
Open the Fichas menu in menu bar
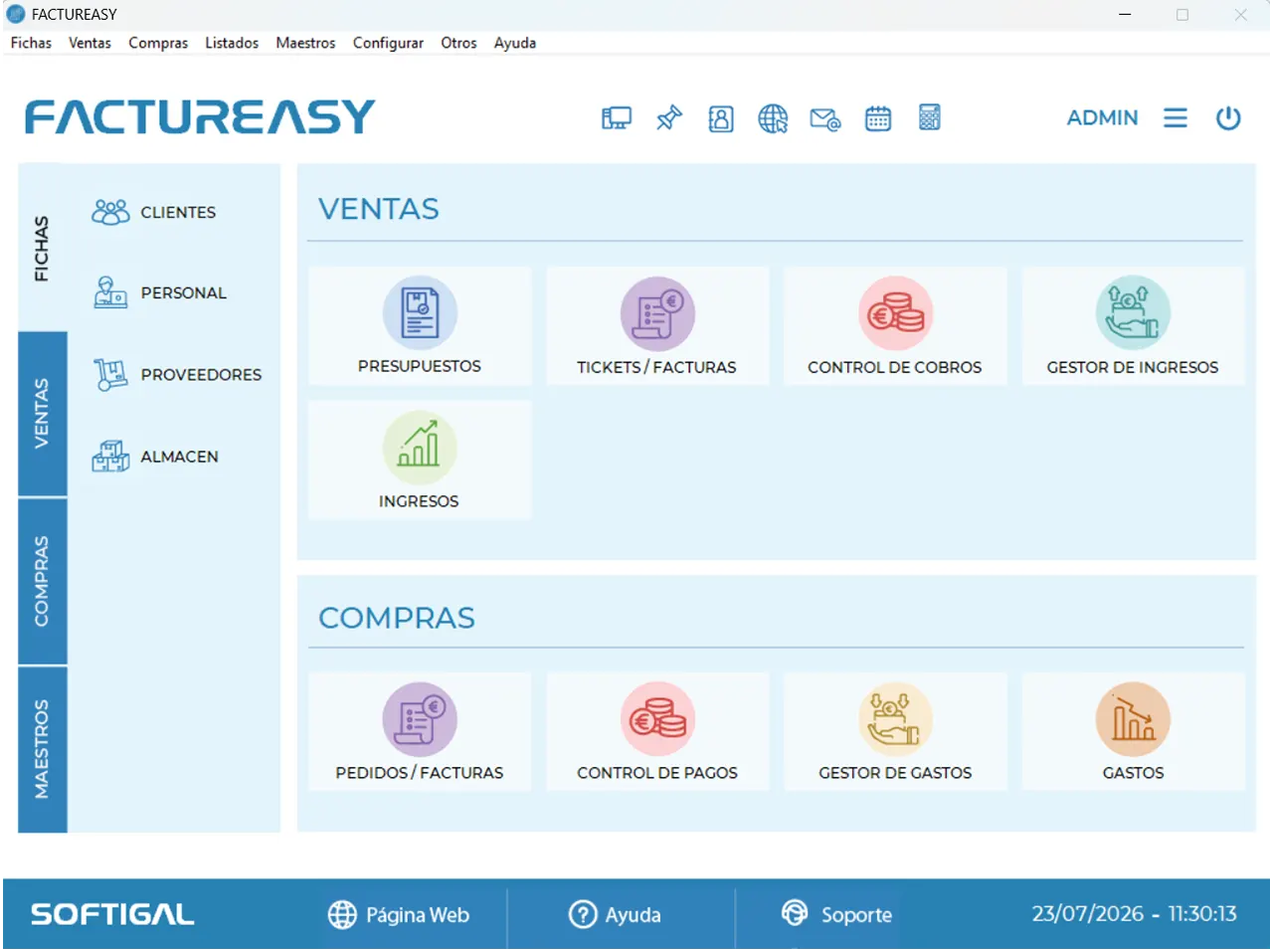pyautogui.click(x=31, y=43)
